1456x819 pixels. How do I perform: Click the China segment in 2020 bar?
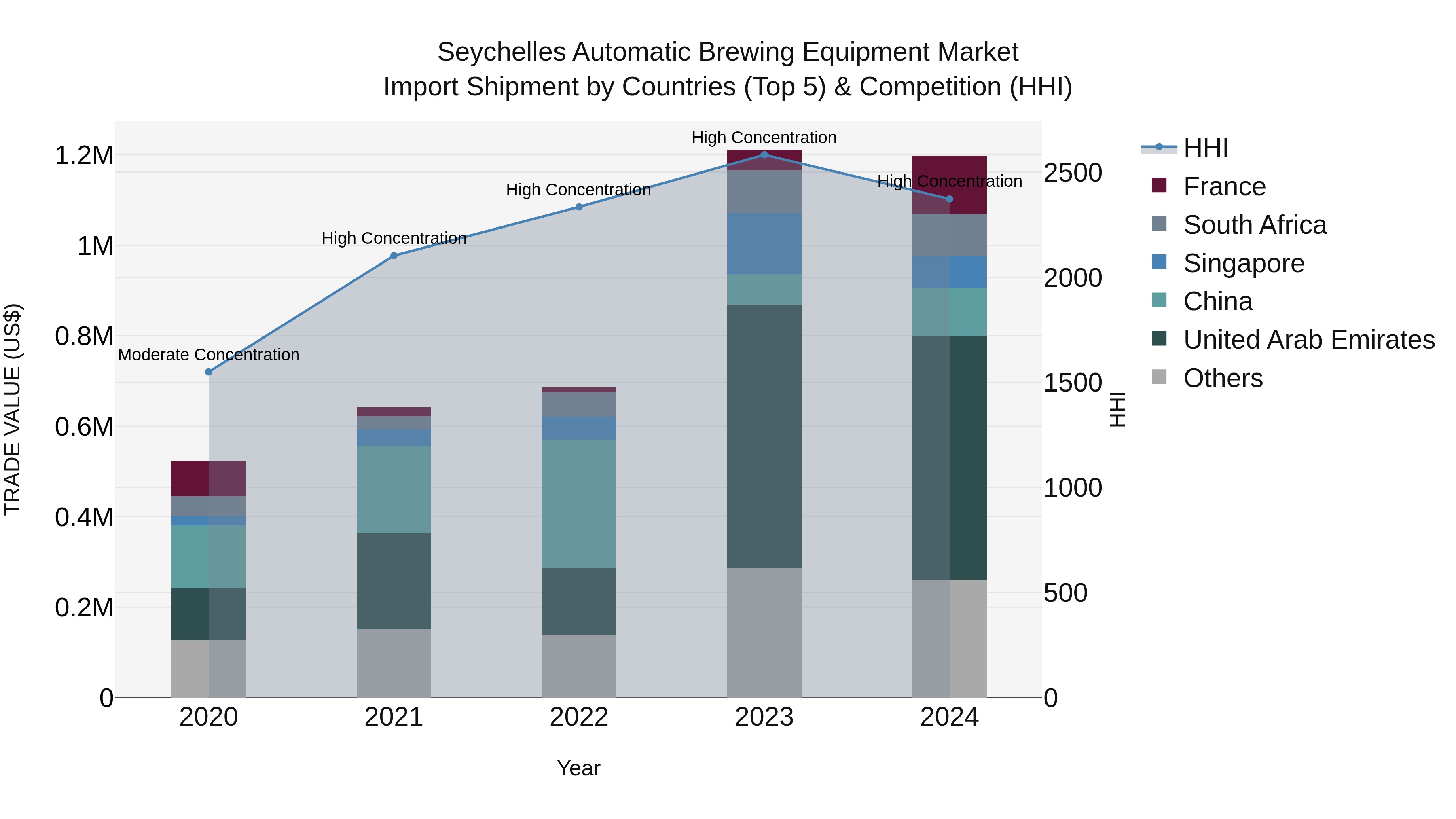(209, 557)
